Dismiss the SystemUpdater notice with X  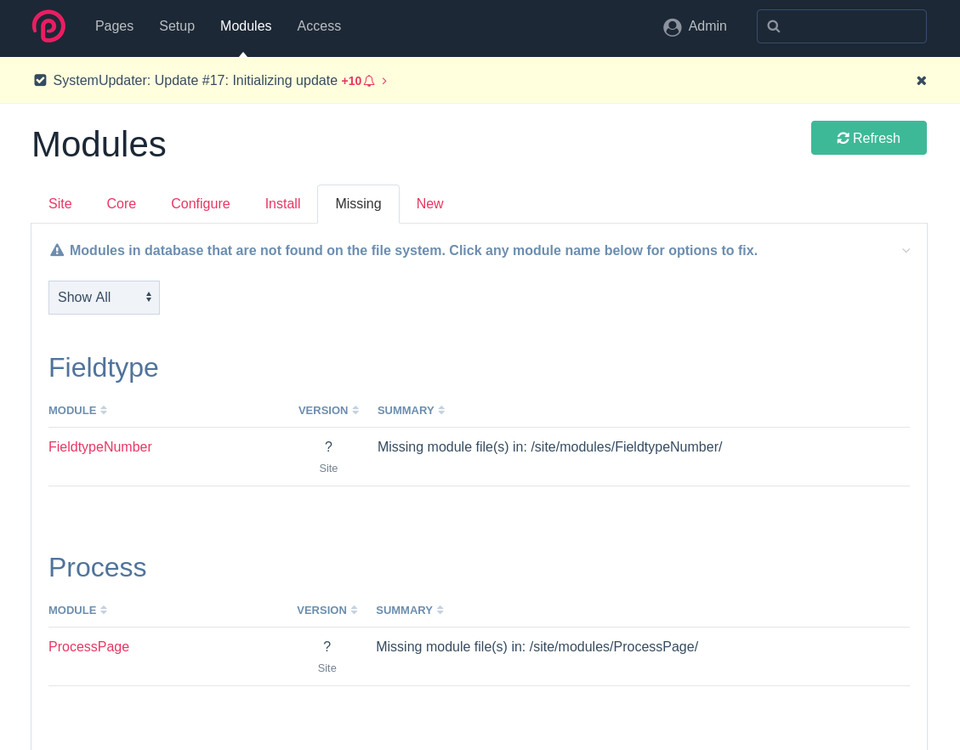pos(921,81)
